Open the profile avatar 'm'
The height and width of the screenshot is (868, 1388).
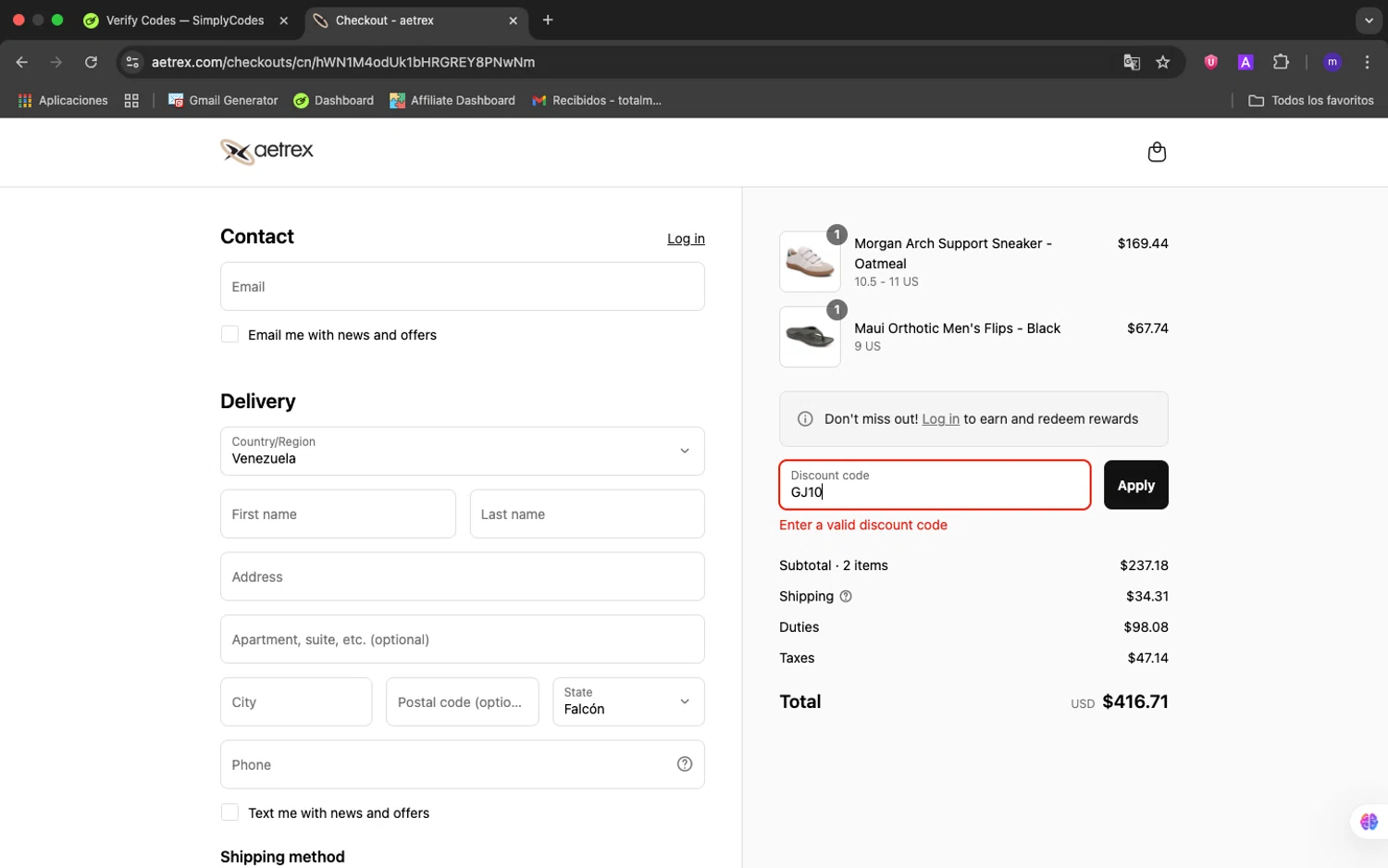[1332, 62]
